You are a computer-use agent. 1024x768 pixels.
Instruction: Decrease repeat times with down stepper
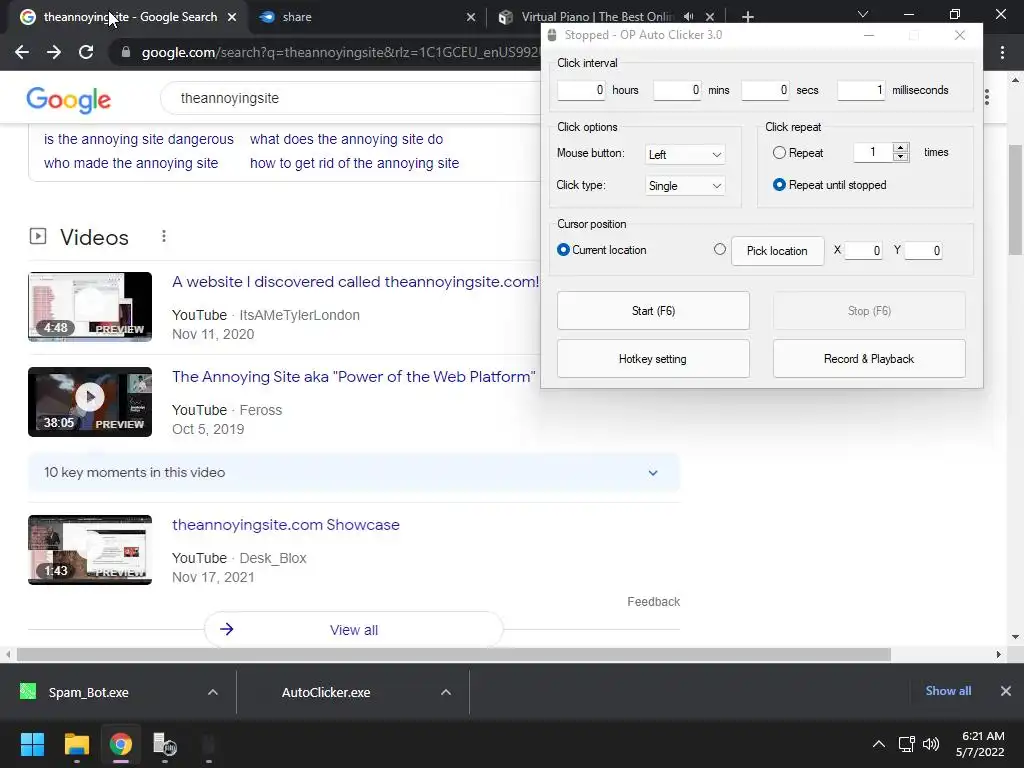tap(901, 157)
